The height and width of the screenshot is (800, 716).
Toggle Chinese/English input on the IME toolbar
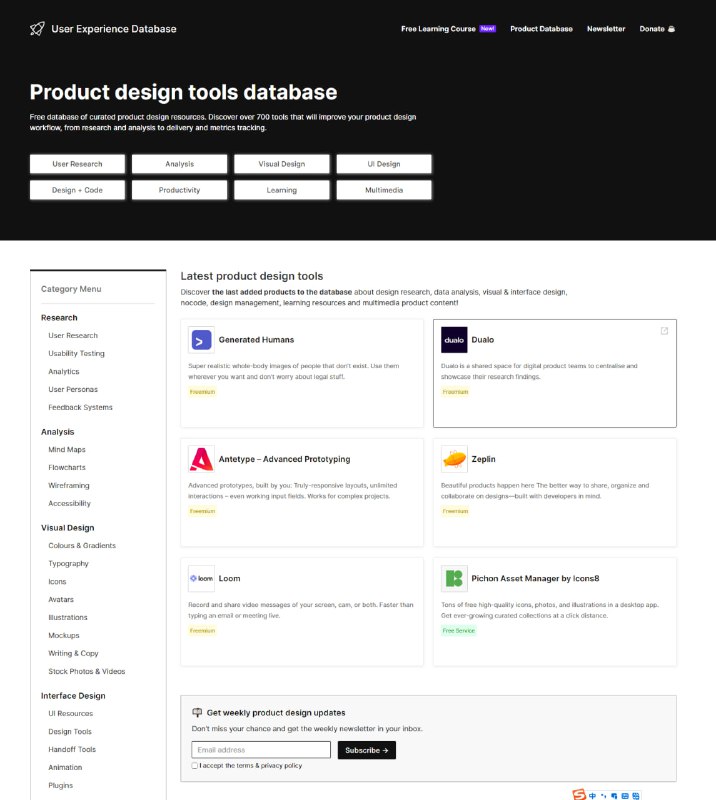(592, 795)
